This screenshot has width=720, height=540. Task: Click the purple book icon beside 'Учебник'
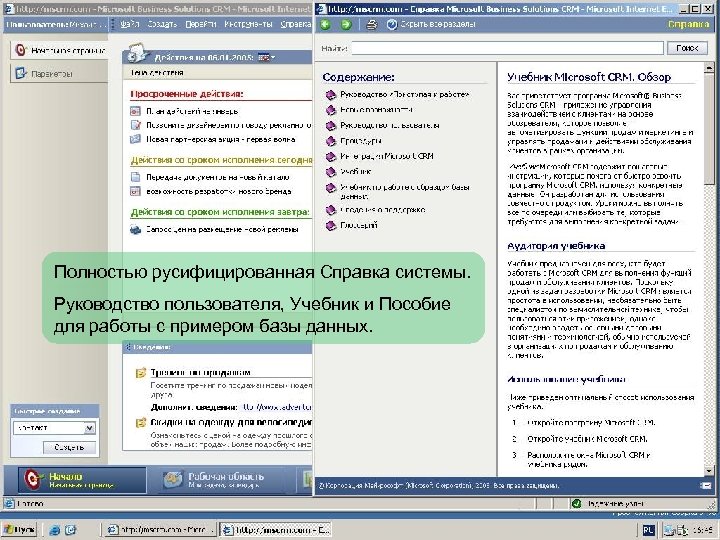click(331, 172)
